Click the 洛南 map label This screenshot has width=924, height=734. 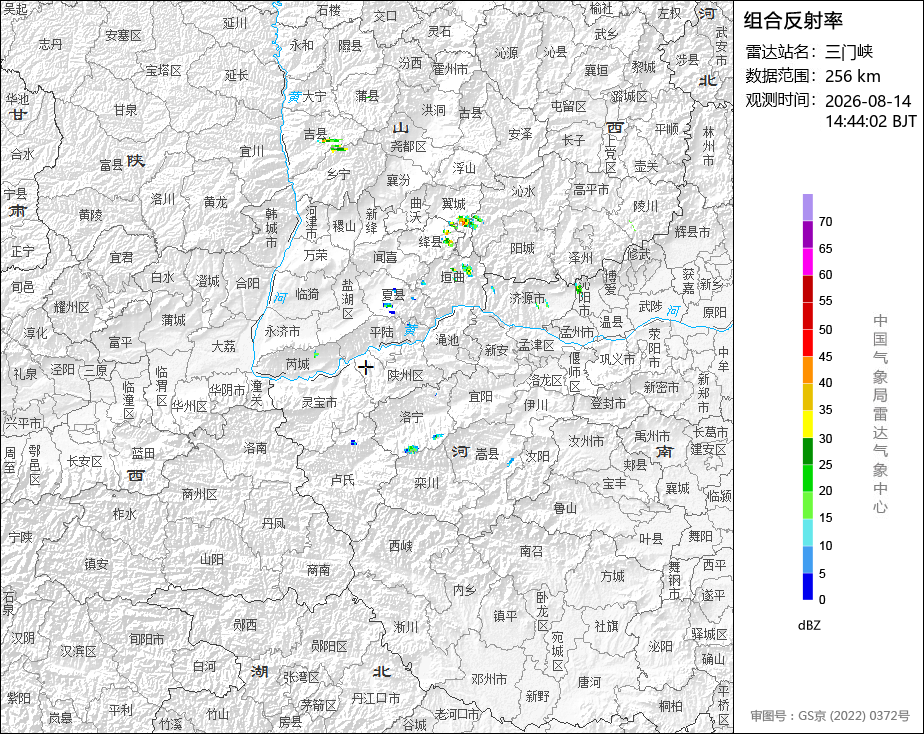[255, 448]
